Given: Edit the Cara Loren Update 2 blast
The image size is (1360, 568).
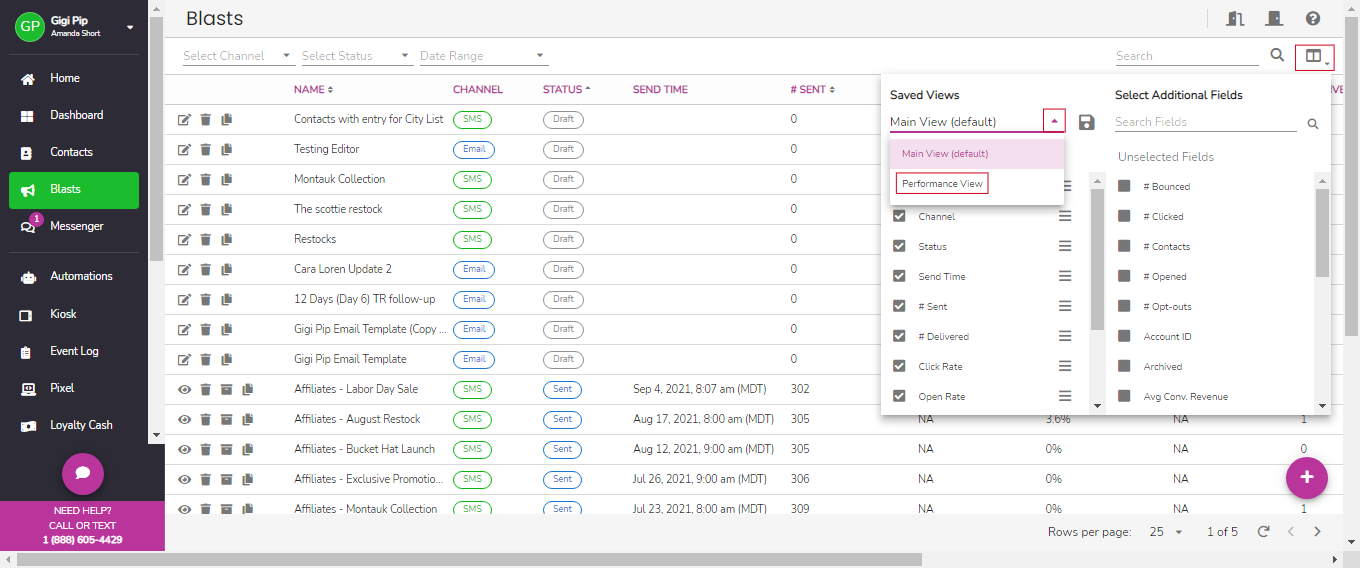Looking at the screenshot, I should tap(184, 269).
